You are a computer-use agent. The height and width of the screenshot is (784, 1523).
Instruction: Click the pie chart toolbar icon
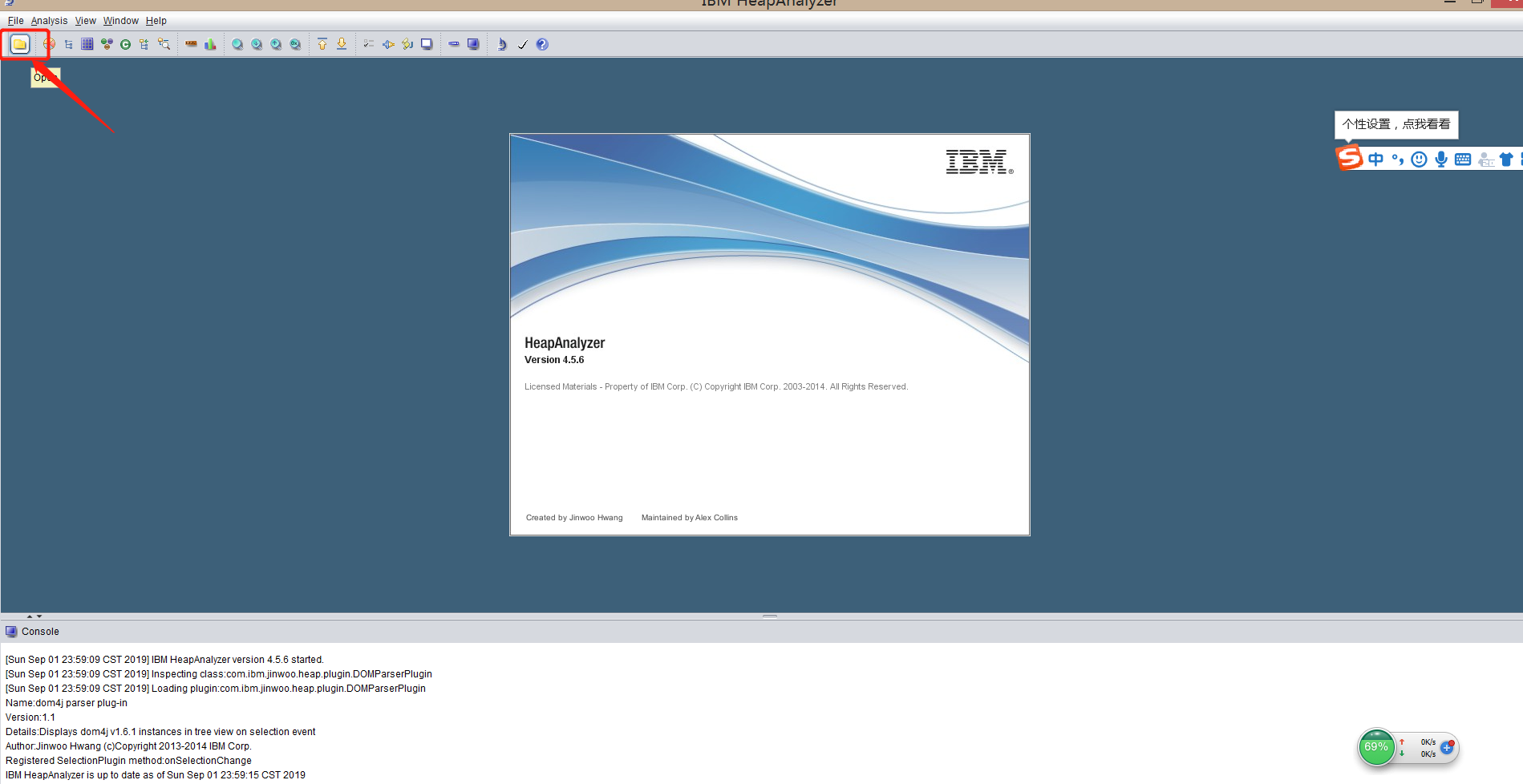[x=49, y=44]
